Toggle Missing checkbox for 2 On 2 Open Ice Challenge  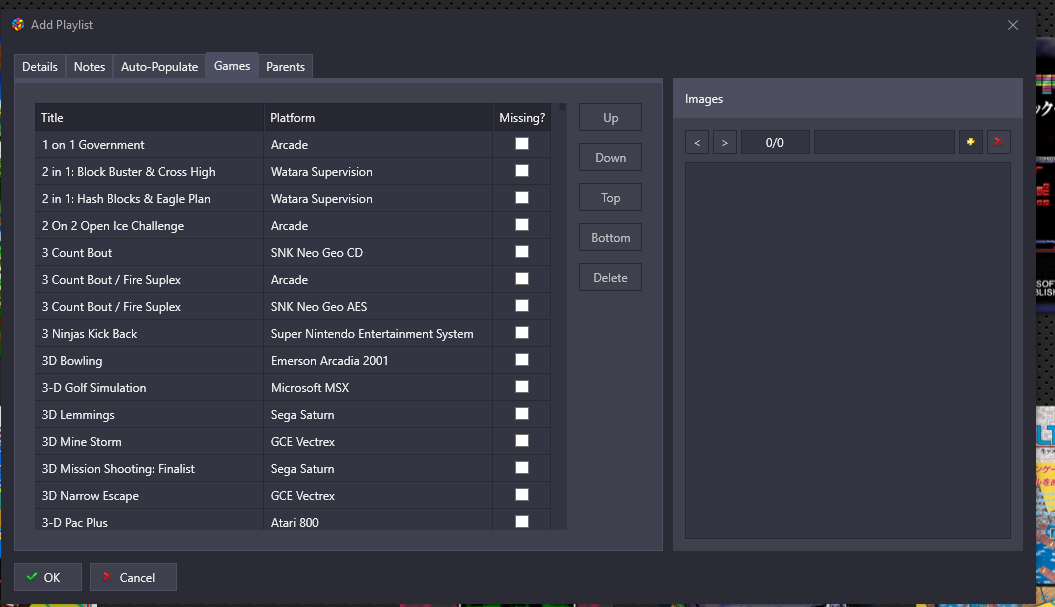pyautogui.click(x=521, y=225)
